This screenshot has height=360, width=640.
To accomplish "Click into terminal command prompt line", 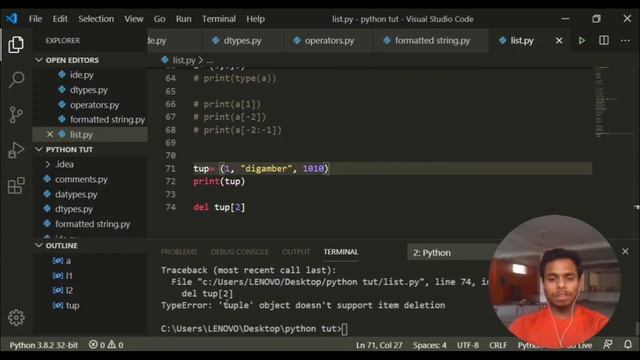I will tap(254, 329).
